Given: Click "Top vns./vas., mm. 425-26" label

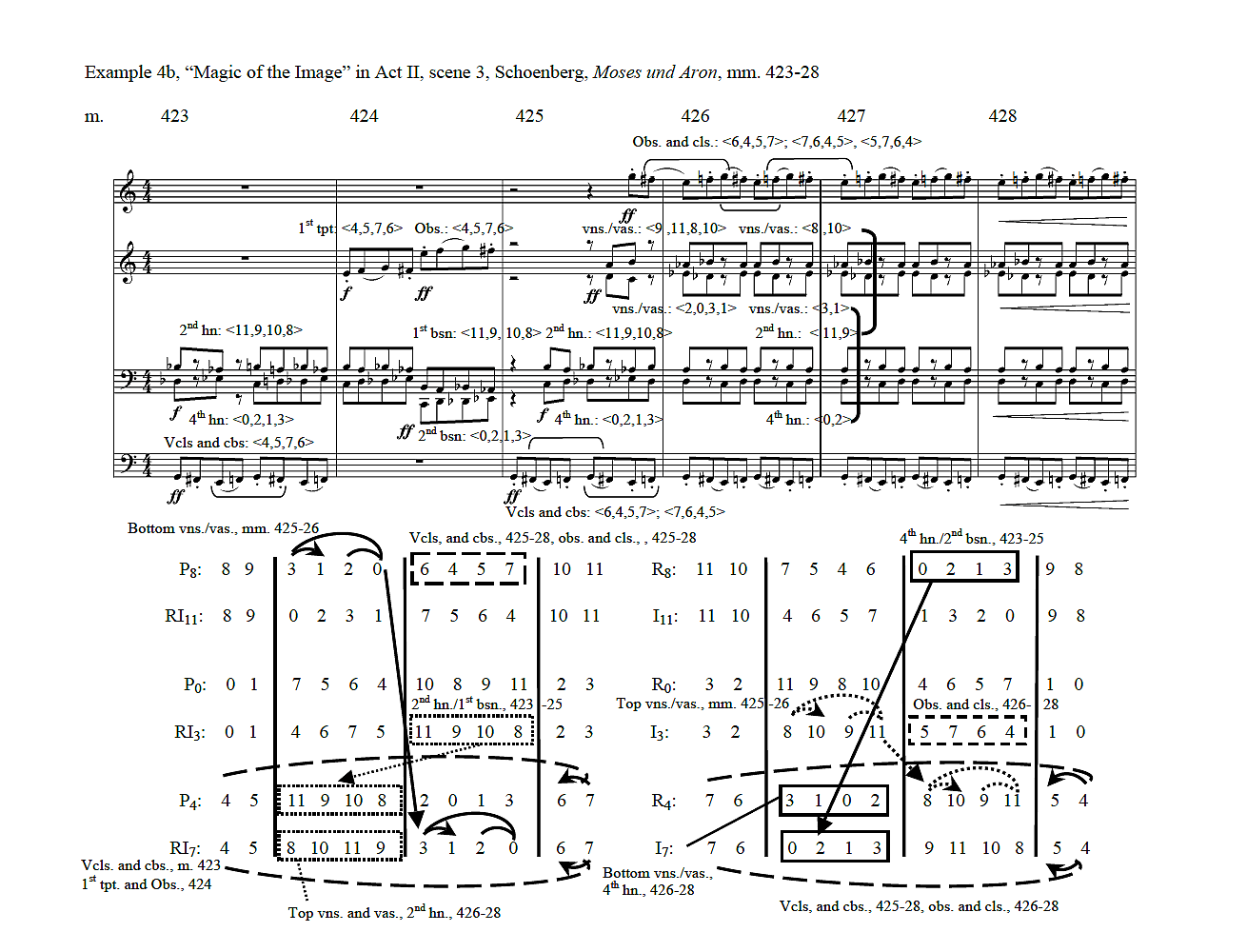Looking at the screenshot, I should (x=703, y=704).
